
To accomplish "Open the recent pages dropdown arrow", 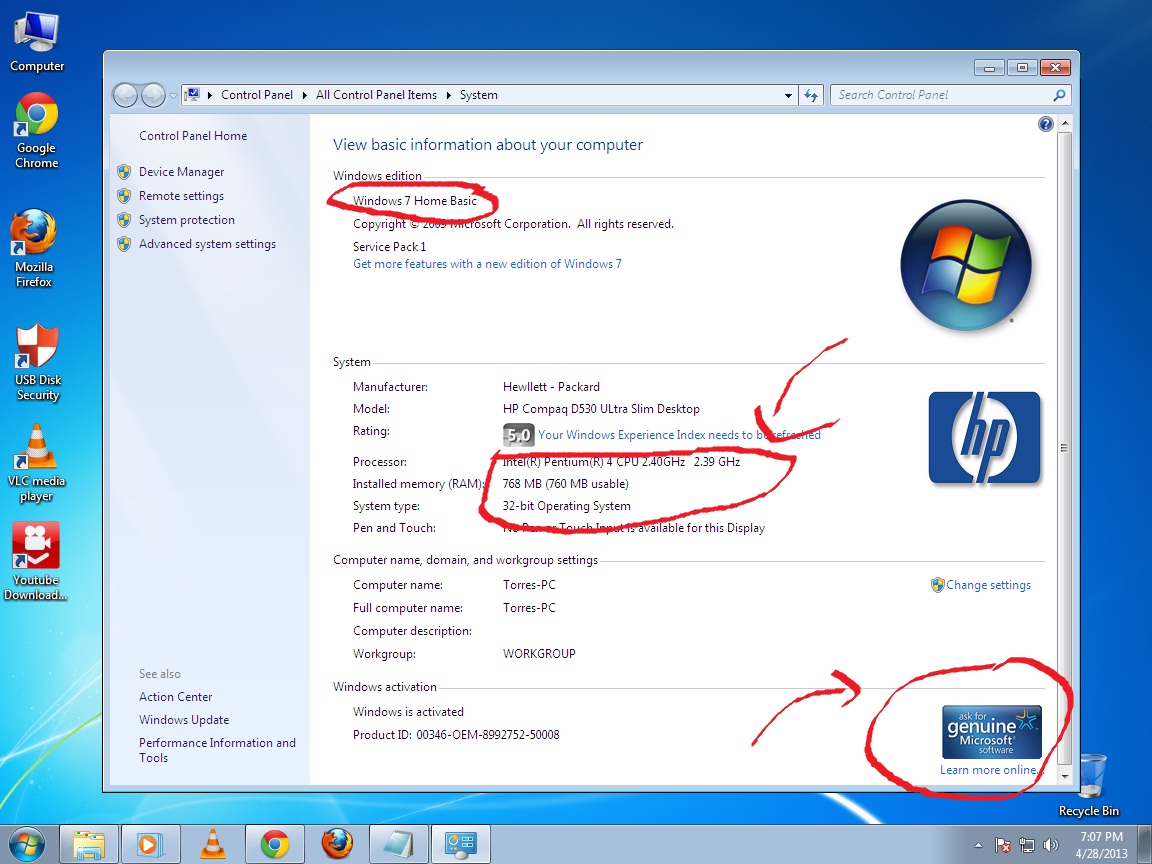I will tap(173, 96).
